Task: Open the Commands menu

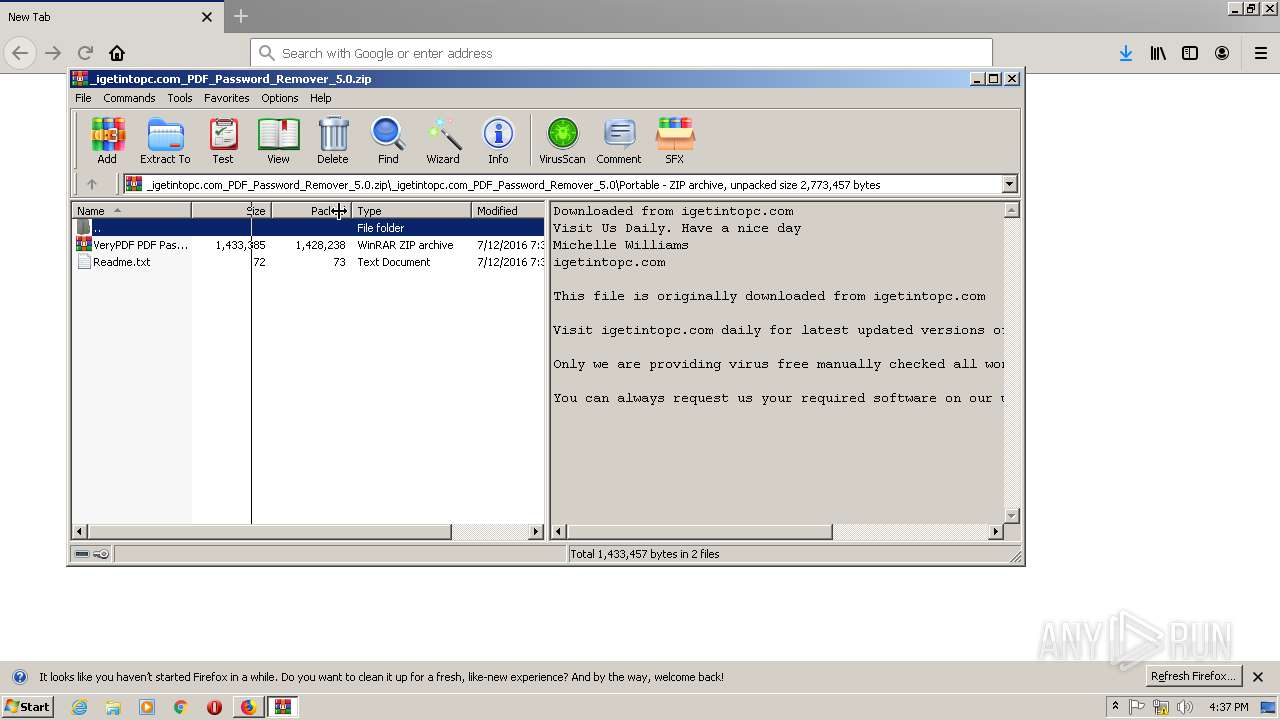Action: (x=129, y=98)
